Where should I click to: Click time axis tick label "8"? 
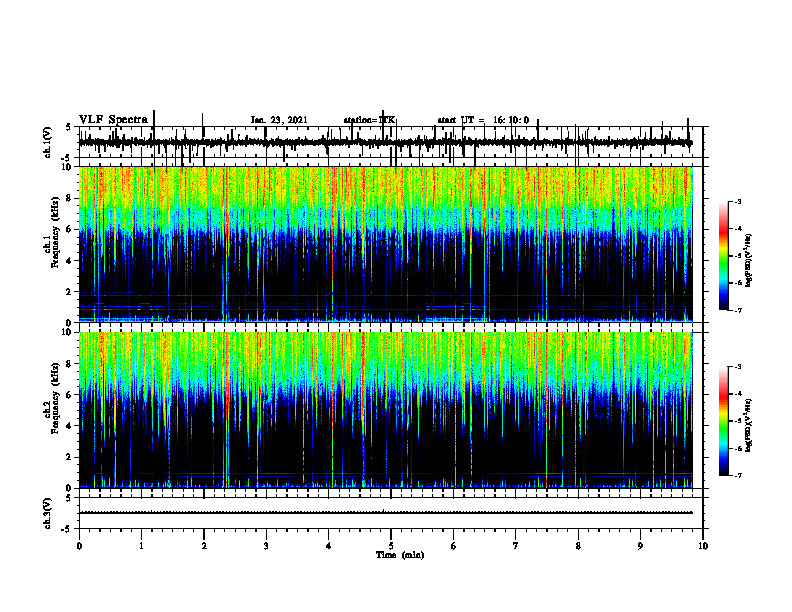[578, 546]
